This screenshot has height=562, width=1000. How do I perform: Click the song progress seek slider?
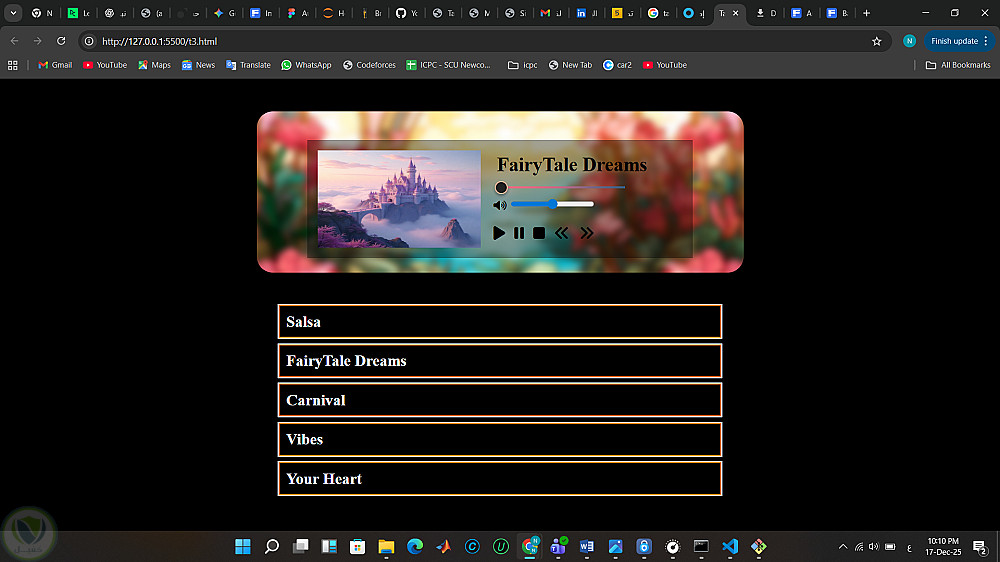[x=560, y=188]
